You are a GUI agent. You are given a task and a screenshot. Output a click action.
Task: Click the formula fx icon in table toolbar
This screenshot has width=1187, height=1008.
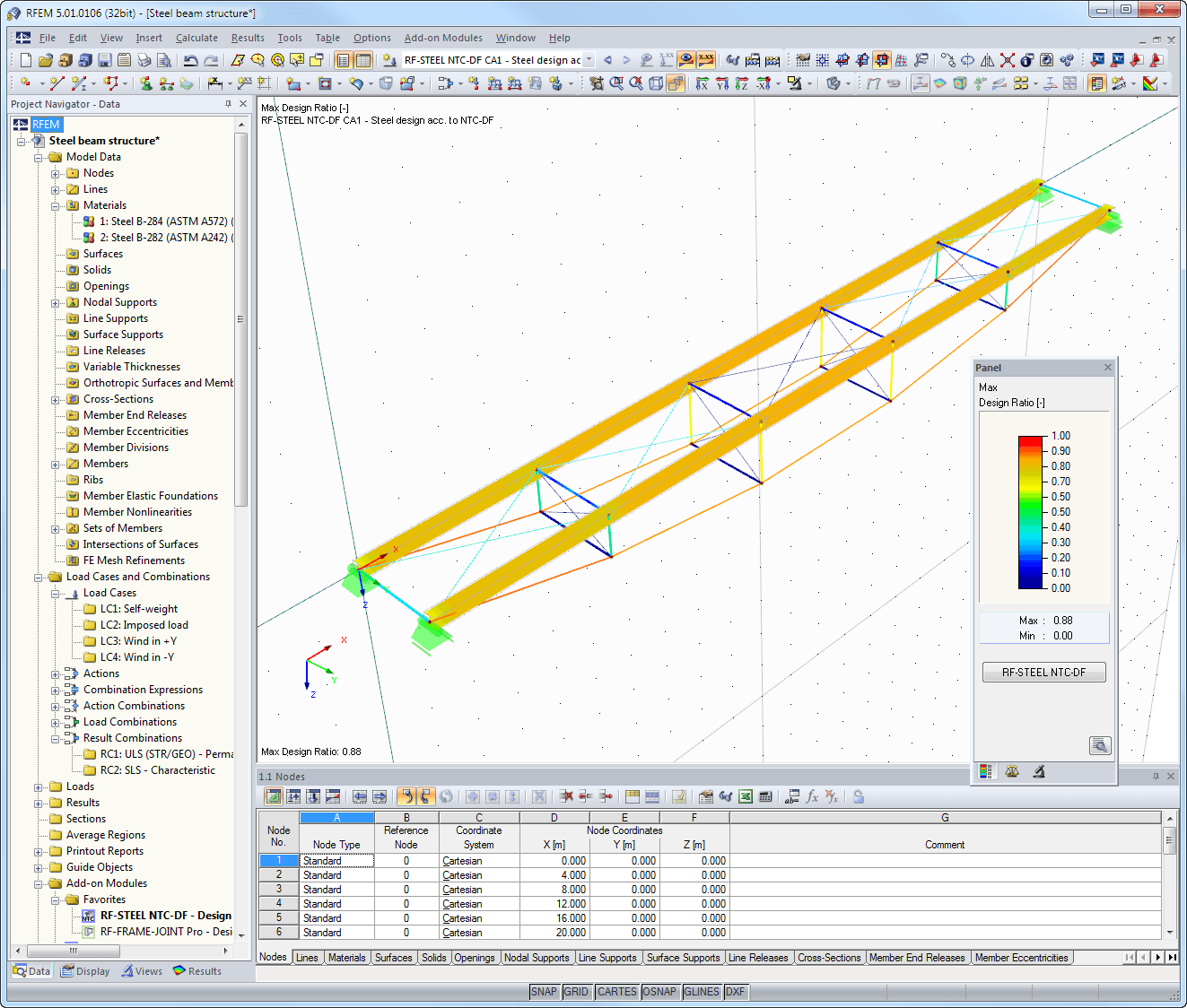[812, 796]
